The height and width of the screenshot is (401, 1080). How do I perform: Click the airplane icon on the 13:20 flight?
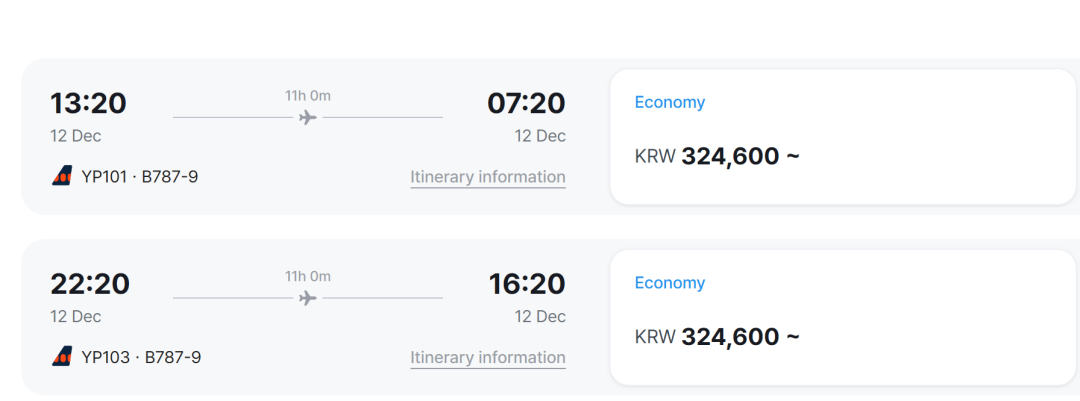coord(308,118)
